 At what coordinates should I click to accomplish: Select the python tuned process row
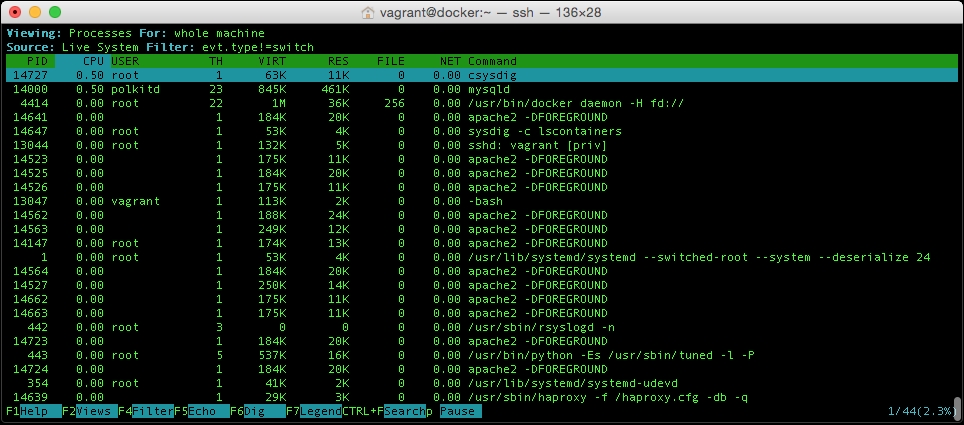482,355
